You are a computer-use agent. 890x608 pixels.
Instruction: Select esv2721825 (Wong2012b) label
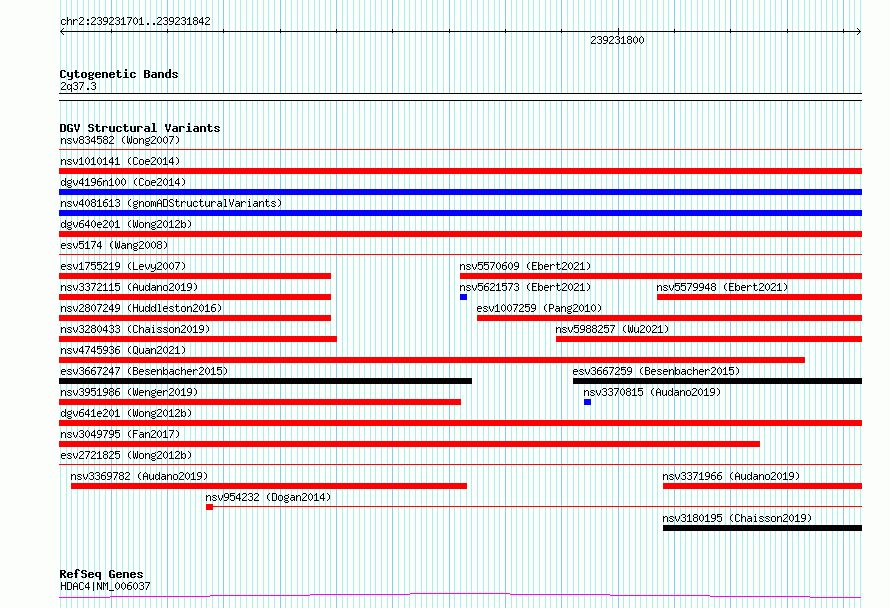click(x=126, y=455)
